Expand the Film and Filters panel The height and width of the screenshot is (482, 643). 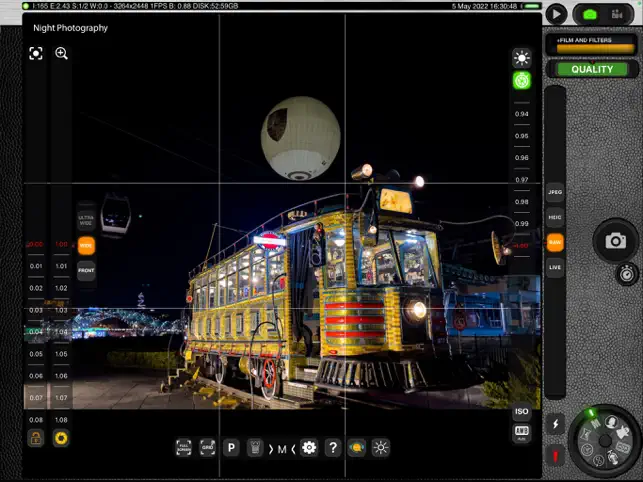pos(594,45)
